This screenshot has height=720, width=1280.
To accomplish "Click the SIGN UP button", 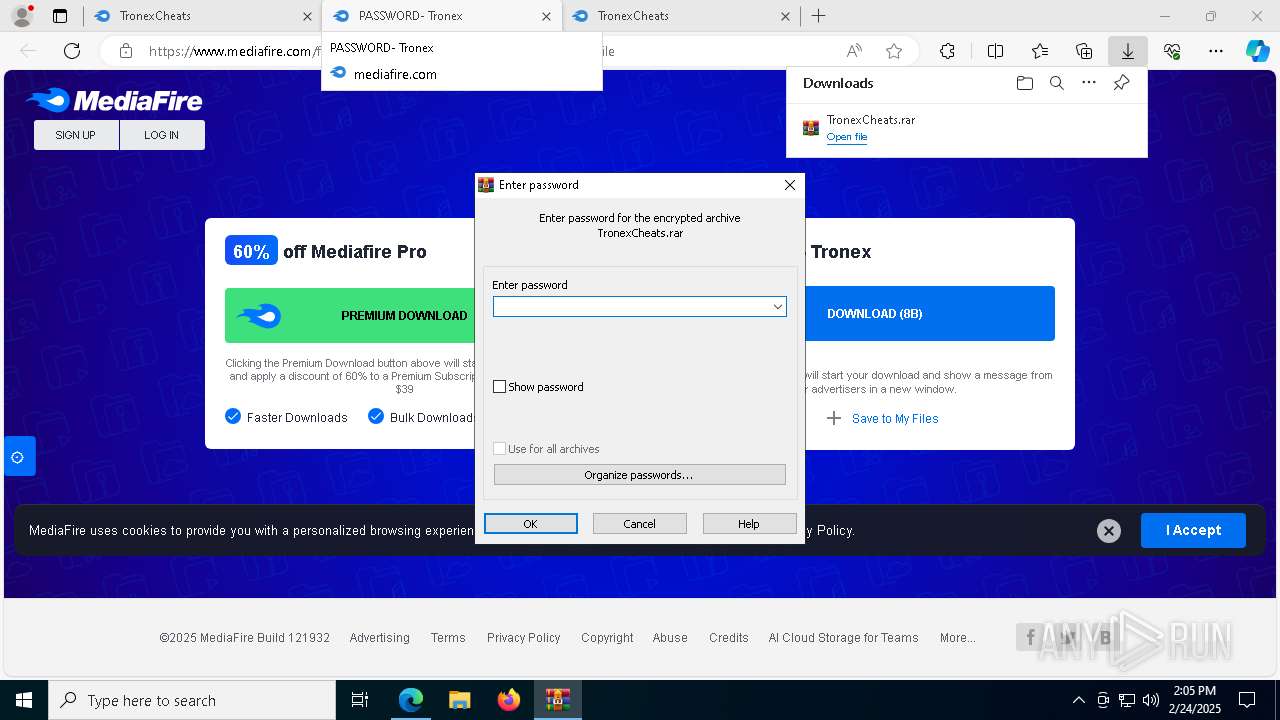I will coord(76,135).
